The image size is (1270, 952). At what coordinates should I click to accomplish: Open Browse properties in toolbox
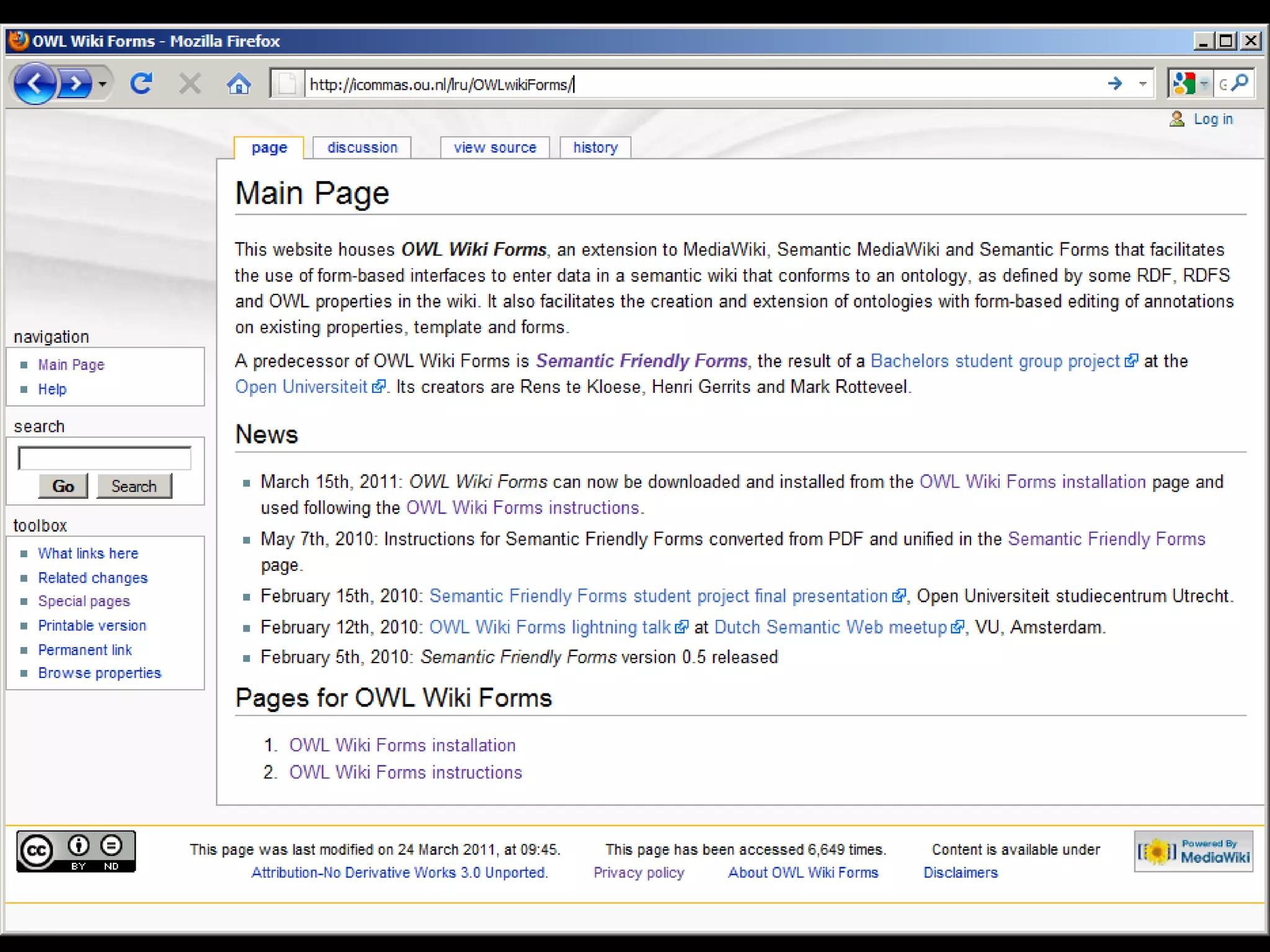99,673
